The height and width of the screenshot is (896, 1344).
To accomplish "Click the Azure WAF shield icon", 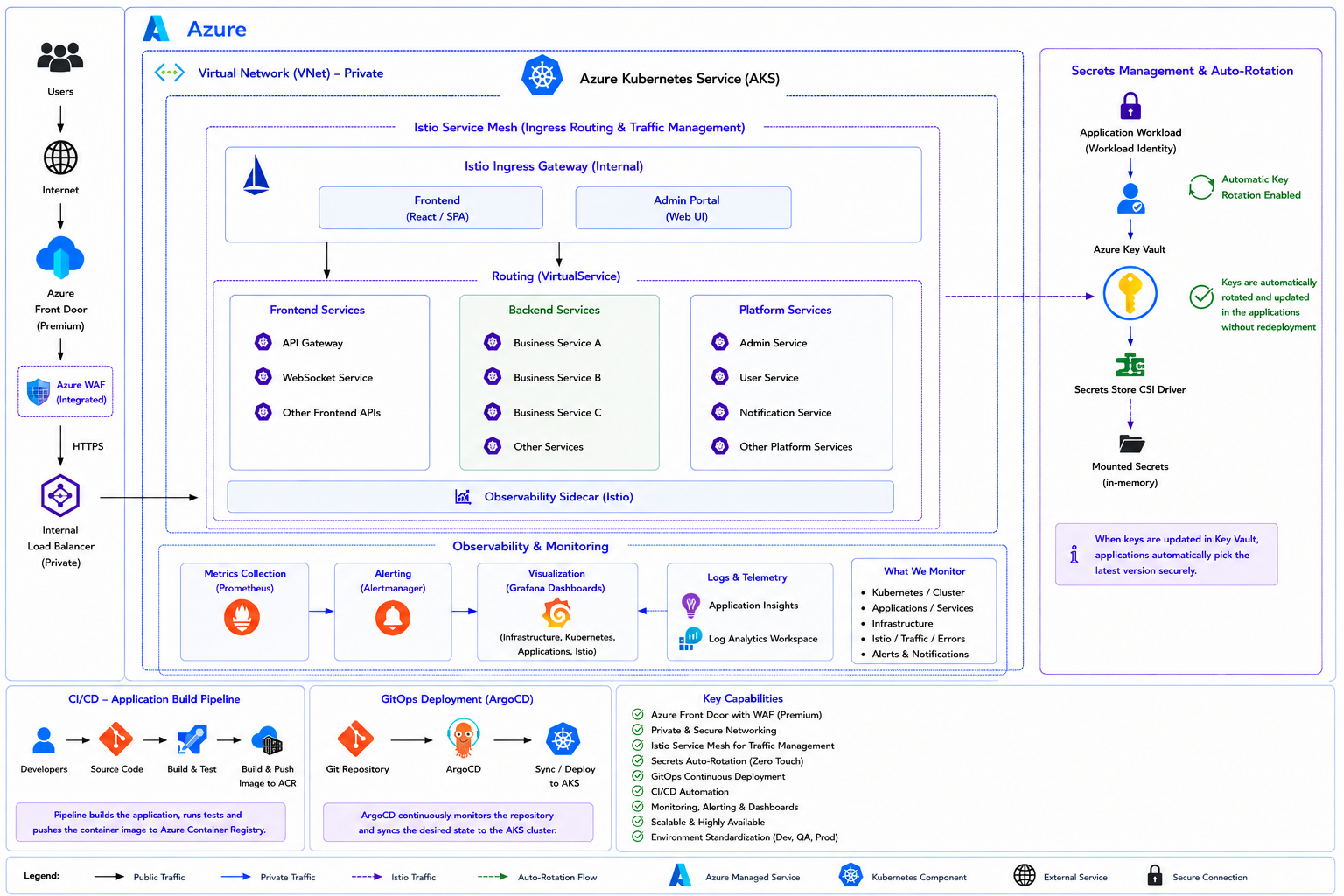I will (x=38, y=392).
